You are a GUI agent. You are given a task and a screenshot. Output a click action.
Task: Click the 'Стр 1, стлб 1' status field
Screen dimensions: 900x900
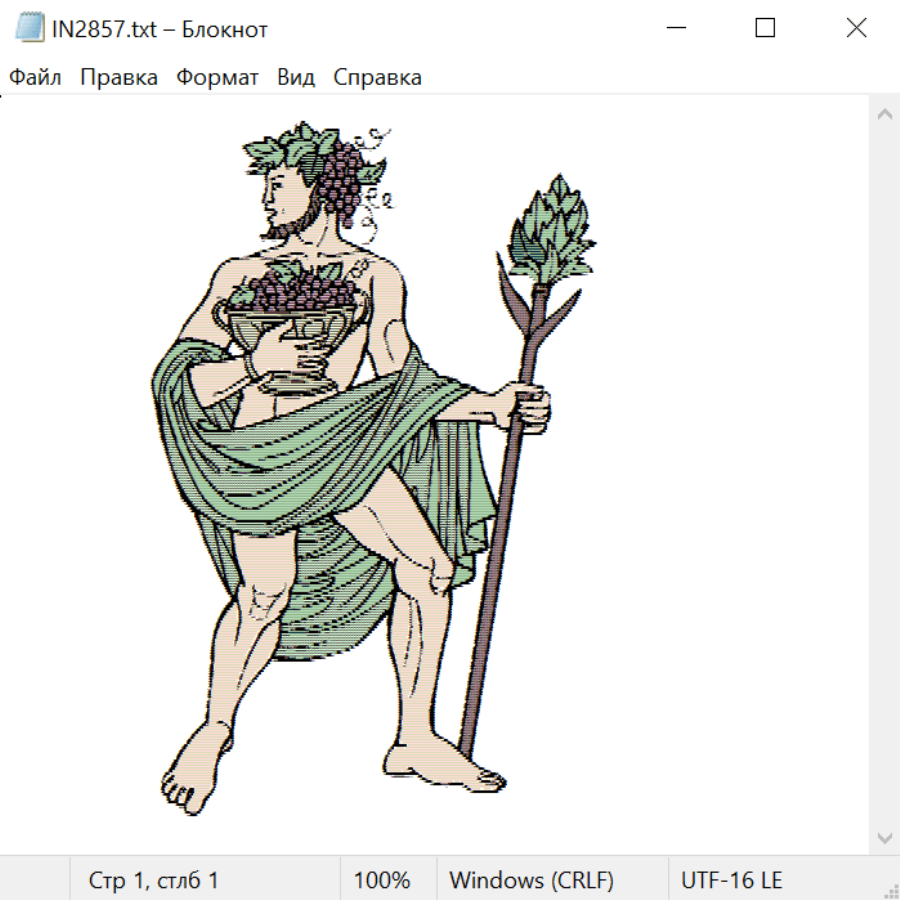[x=154, y=881]
